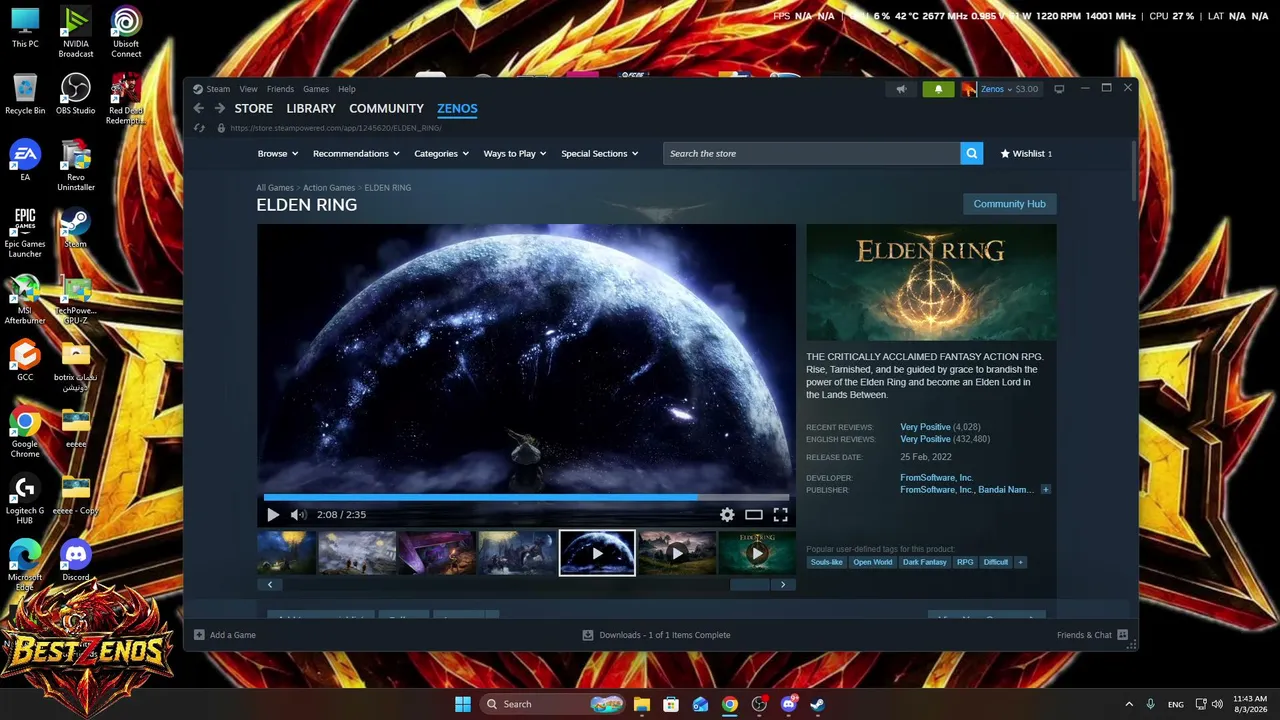Click the store search field
This screenshot has height=720, width=1280.
pos(811,154)
